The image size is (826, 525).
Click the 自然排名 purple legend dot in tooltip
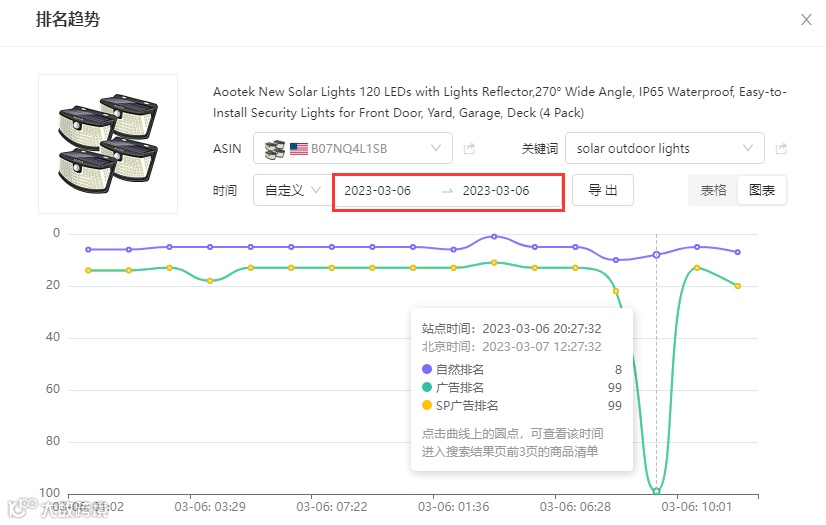coord(427,369)
